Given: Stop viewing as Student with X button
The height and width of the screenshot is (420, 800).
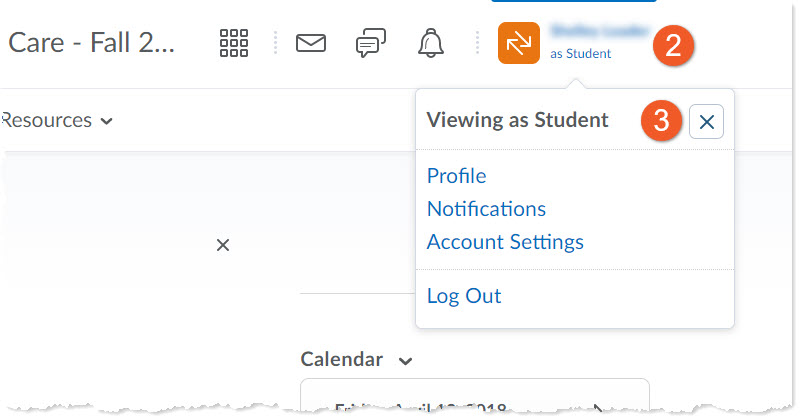Looking at the screenshot, I should pos(706,122).
